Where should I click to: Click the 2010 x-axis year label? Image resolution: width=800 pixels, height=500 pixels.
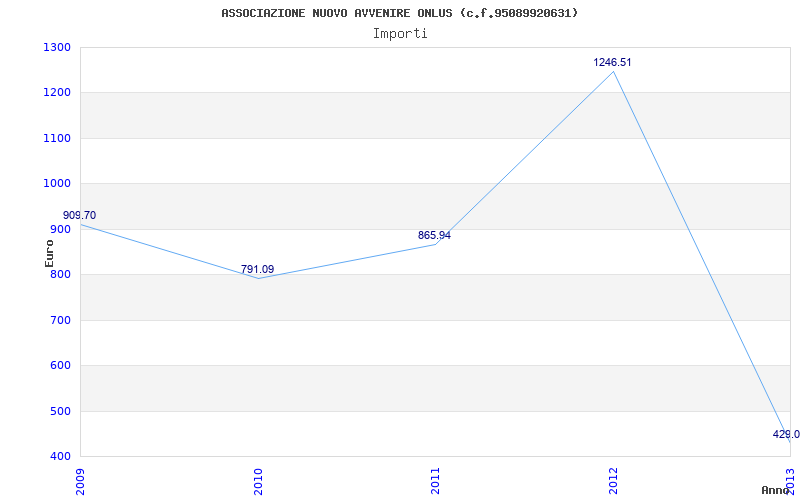(258, 481)
